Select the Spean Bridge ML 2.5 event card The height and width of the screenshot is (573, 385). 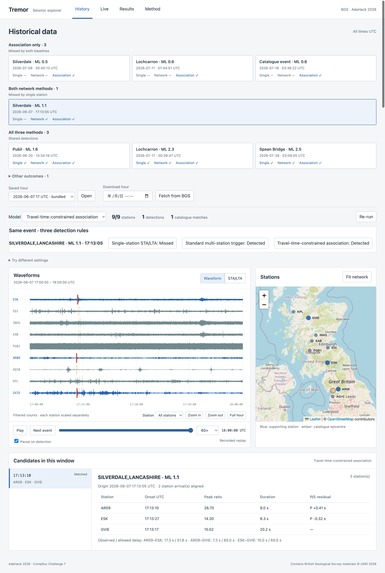click(x=316, y=156)
